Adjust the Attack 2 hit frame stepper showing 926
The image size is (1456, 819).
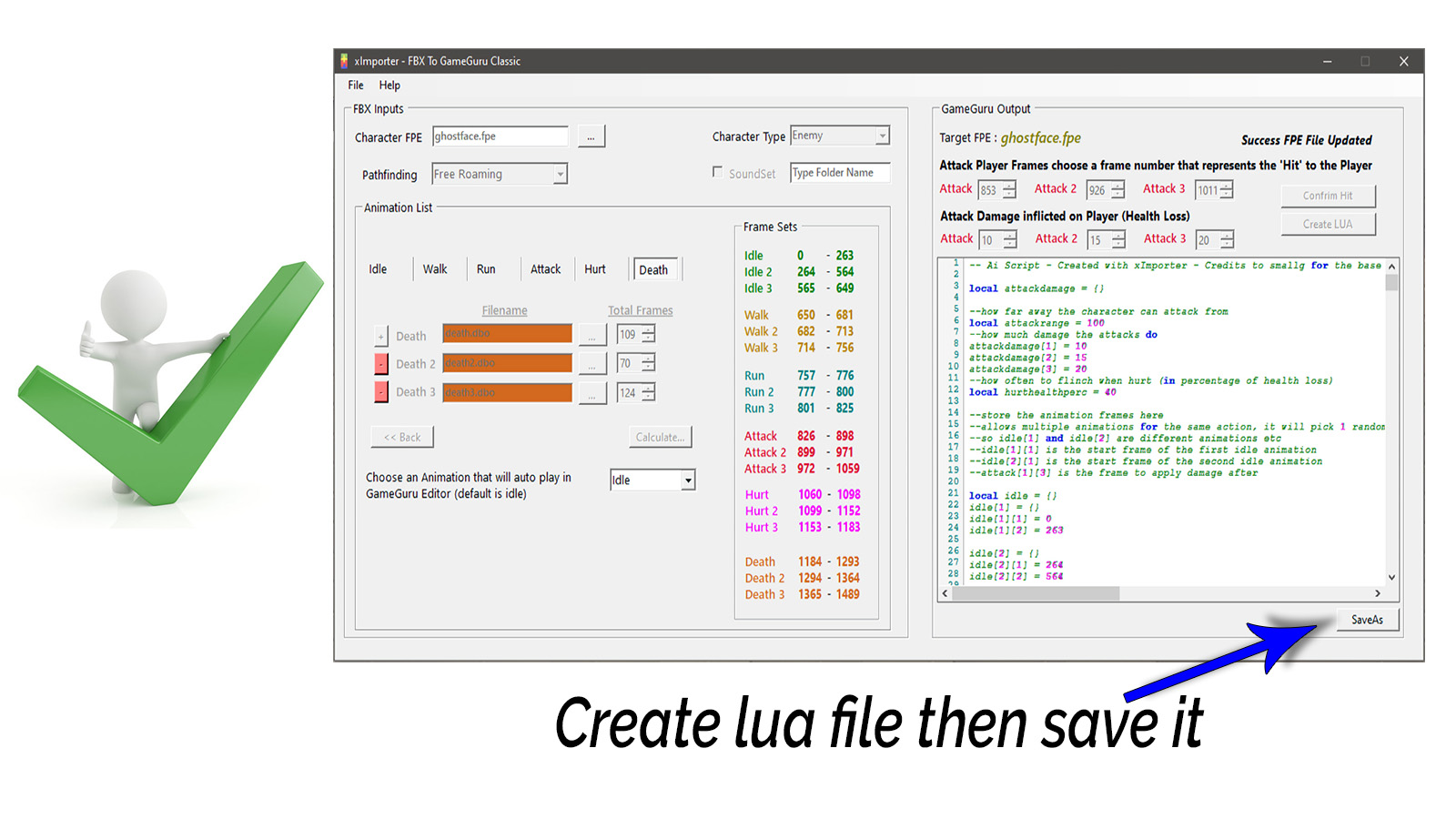point(1117,190)
